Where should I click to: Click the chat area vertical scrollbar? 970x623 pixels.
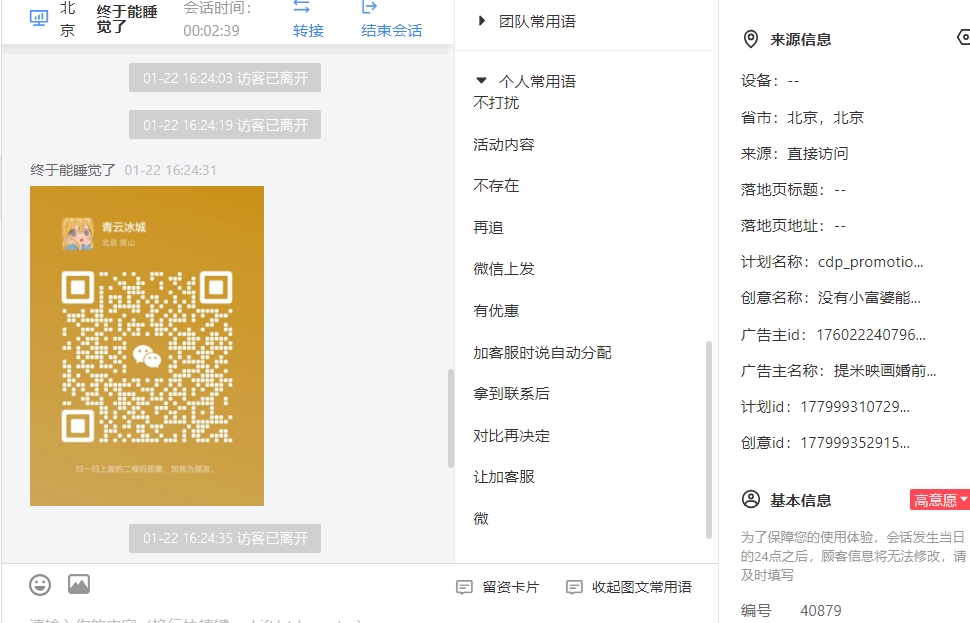[x=451, y=418]
